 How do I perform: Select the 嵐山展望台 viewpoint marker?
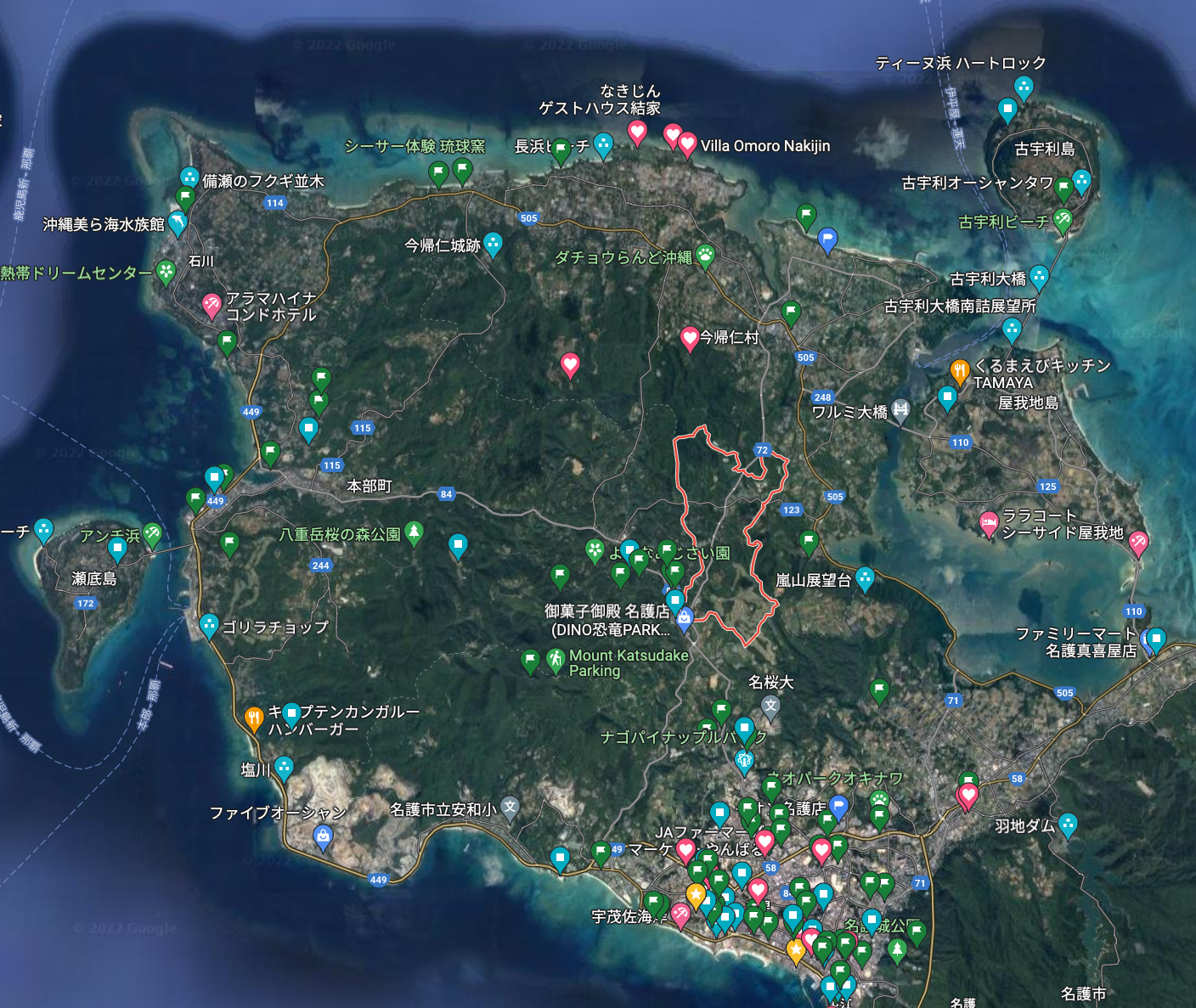tap(865, 578)
